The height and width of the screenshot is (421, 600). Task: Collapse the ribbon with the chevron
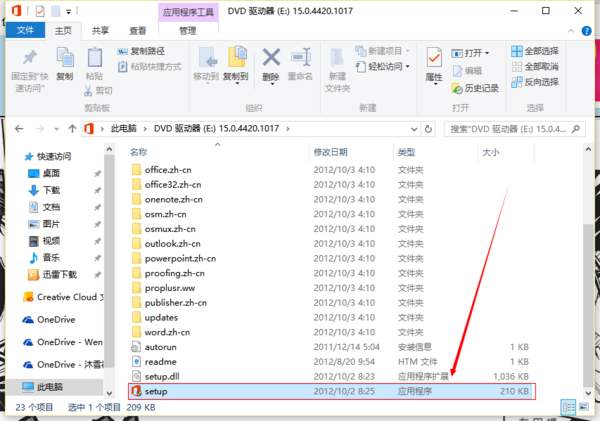[x=571, y=31]
